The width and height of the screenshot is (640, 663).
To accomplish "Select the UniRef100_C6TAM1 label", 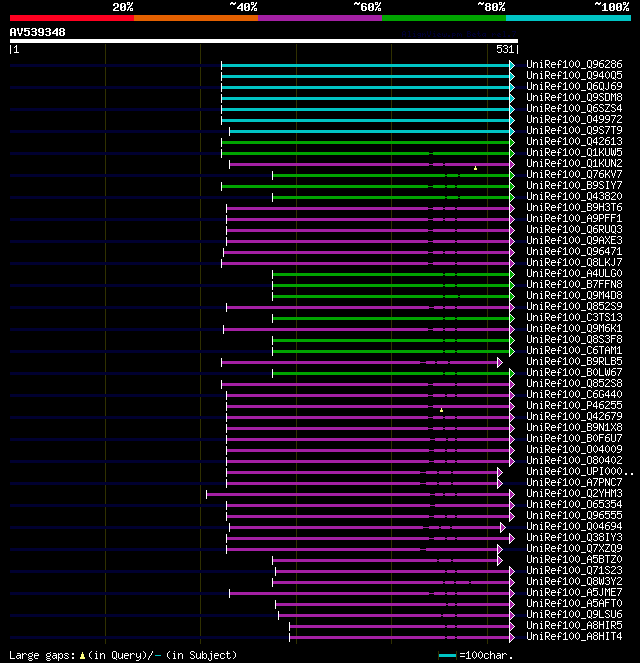I will (x=574, y=350).
